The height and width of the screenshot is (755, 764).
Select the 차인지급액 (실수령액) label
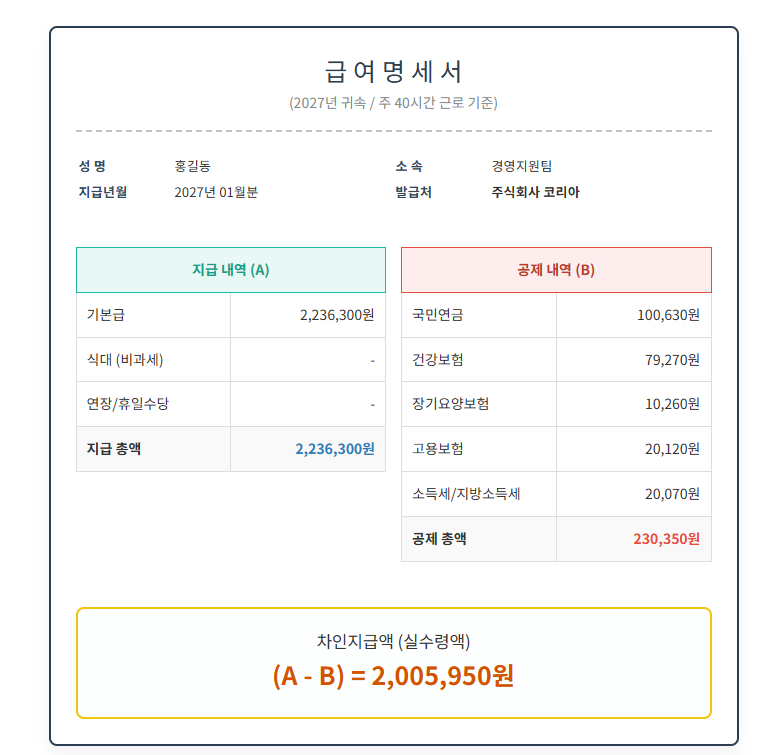[x=393, y=642]
